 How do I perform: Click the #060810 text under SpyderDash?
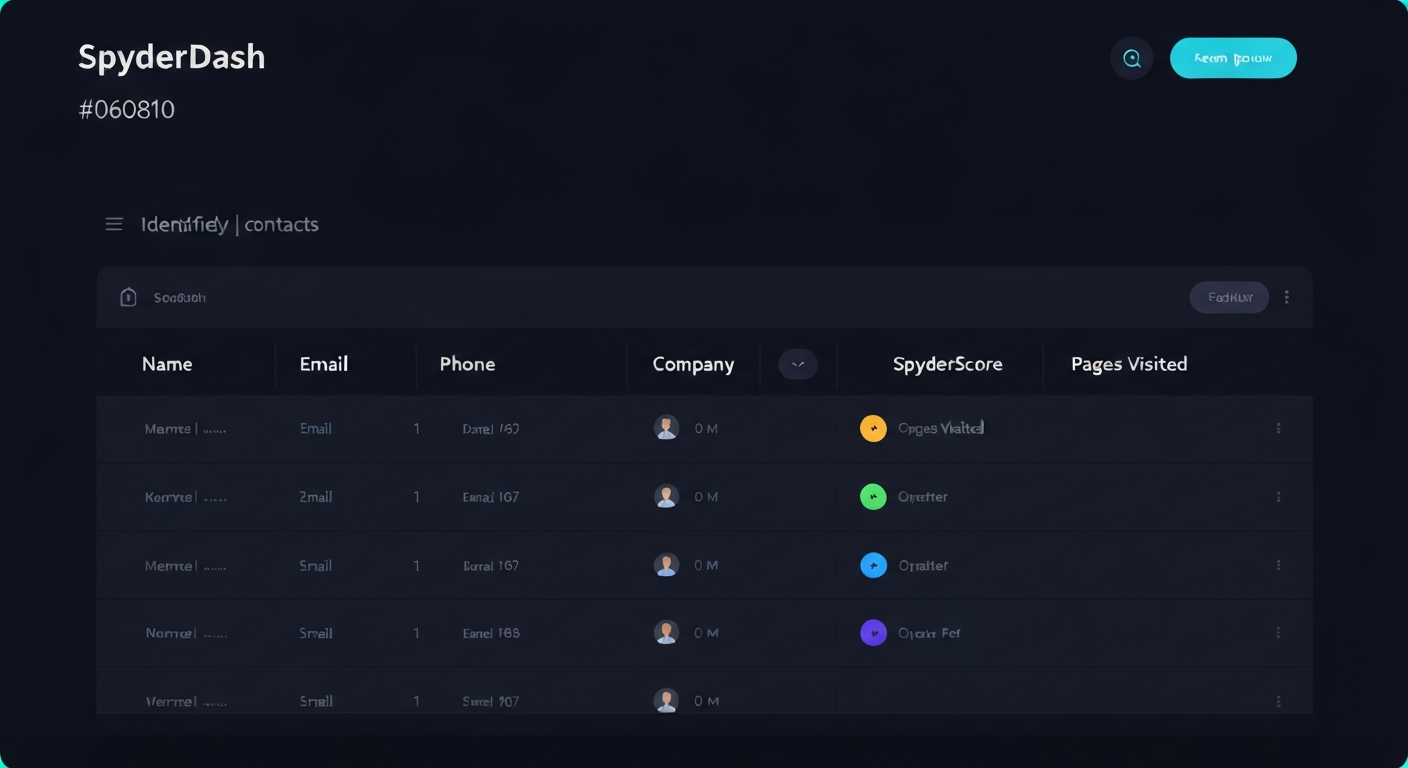pyautogui.click(x=127, y=110)
